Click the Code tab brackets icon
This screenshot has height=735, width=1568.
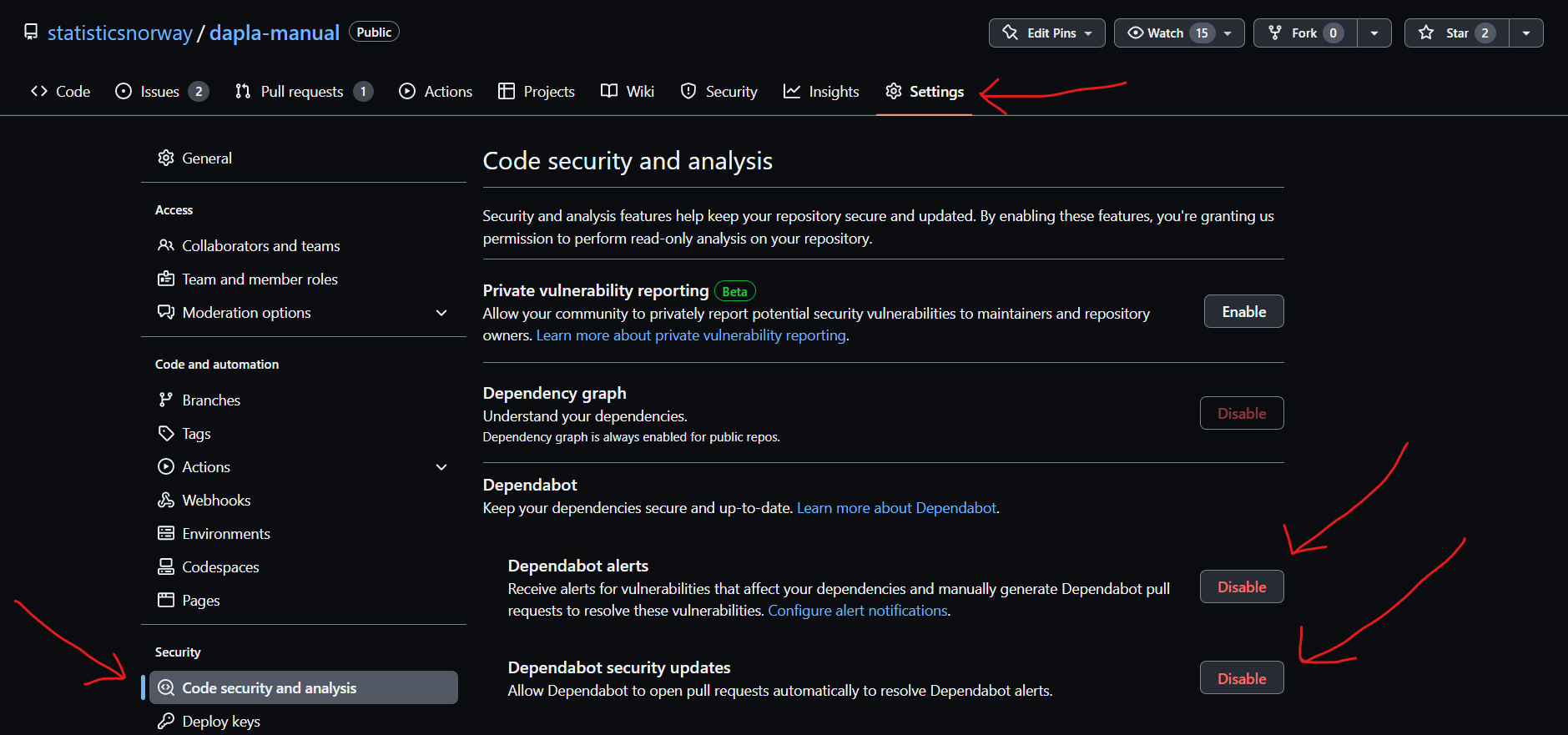(x=39, y=91)
